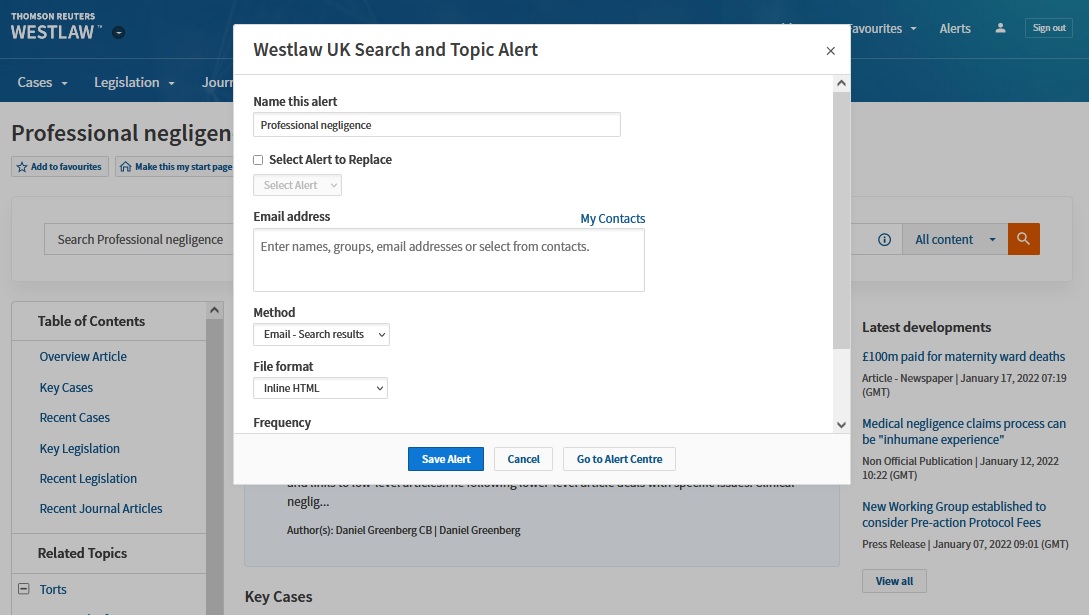Viewport: 1089px width, 615px height.
Task: Collapse the Torts related topic
Action: [x=22, y=589]
